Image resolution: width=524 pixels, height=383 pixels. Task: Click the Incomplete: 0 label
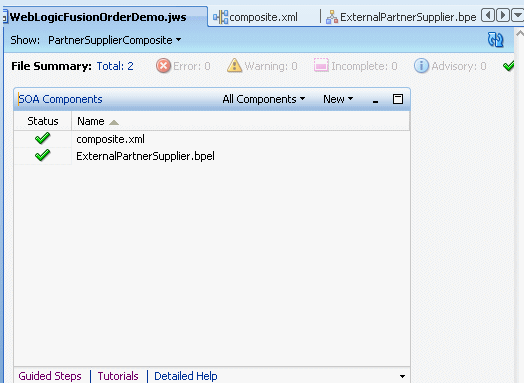tap(364, 66)
